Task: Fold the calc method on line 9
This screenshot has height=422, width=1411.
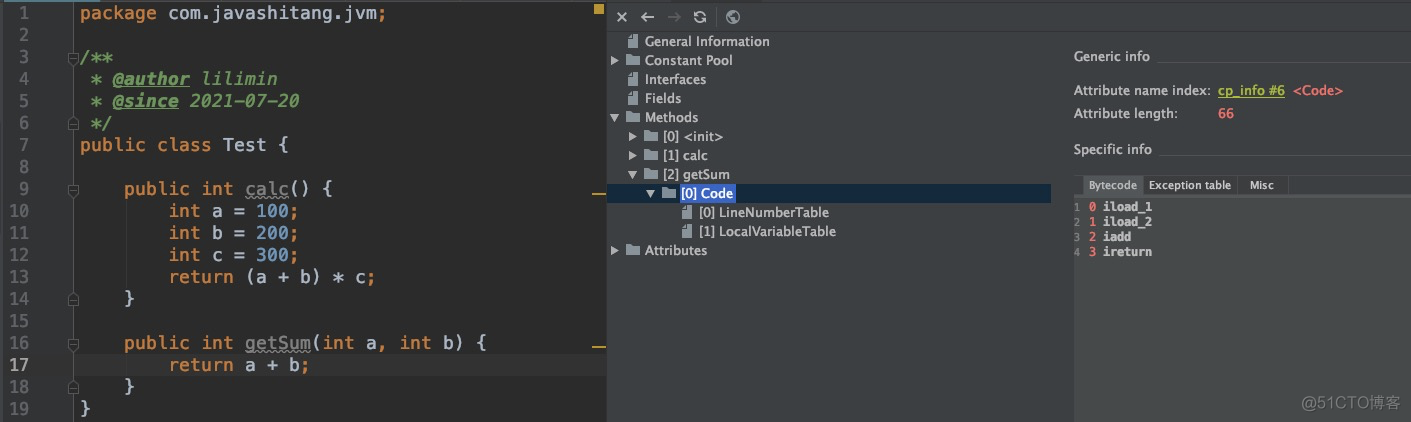Action: point(72,189)
